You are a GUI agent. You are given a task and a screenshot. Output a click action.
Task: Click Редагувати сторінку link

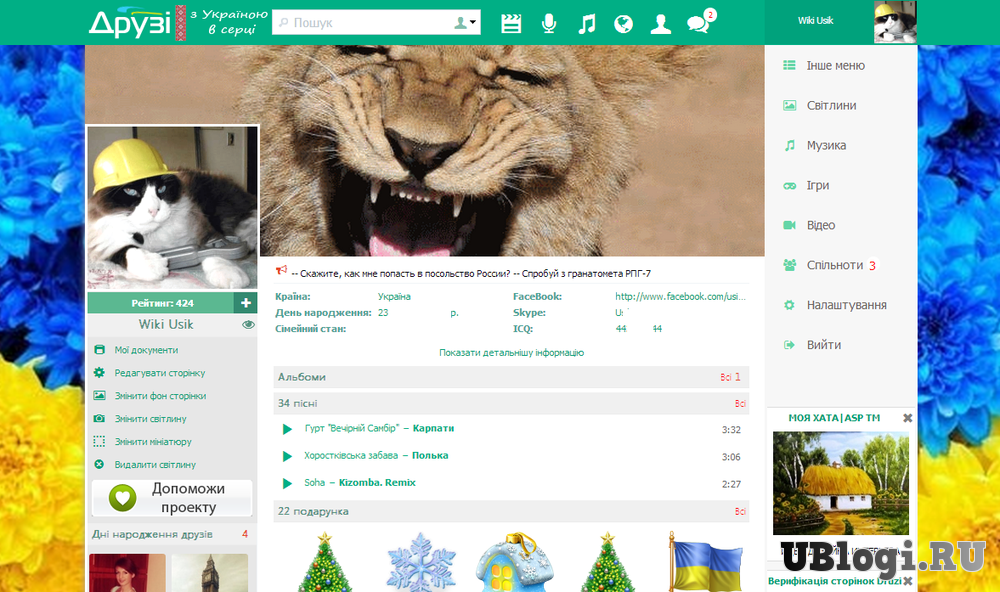(x=159, y=373)
